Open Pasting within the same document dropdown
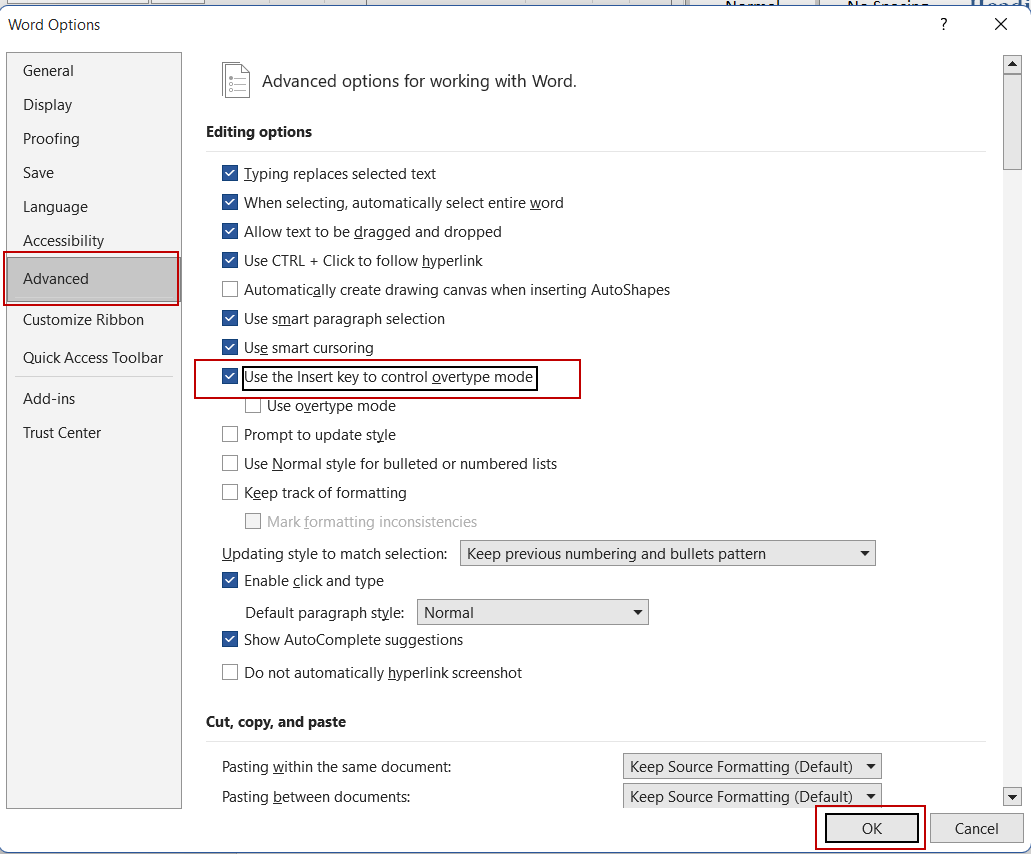 click(751, 767)
